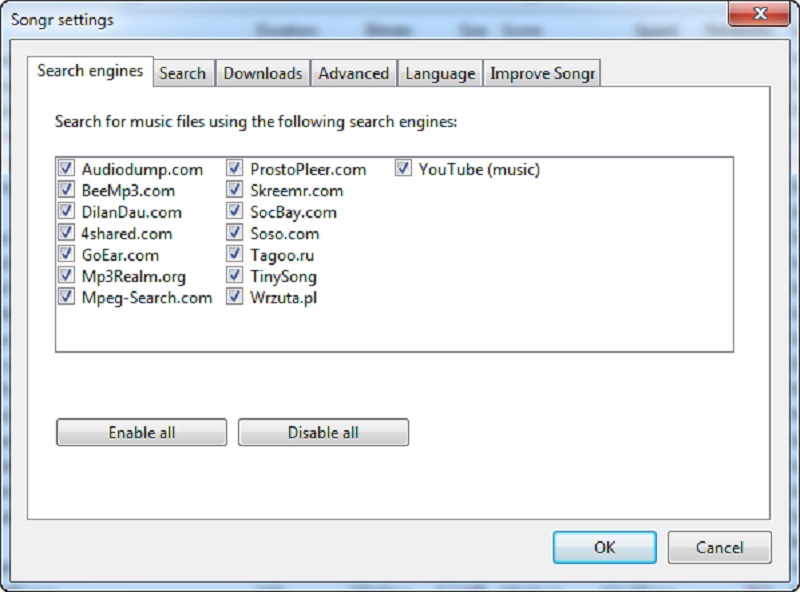Dismiss the dialog with Cancel

tap(719, 547)
